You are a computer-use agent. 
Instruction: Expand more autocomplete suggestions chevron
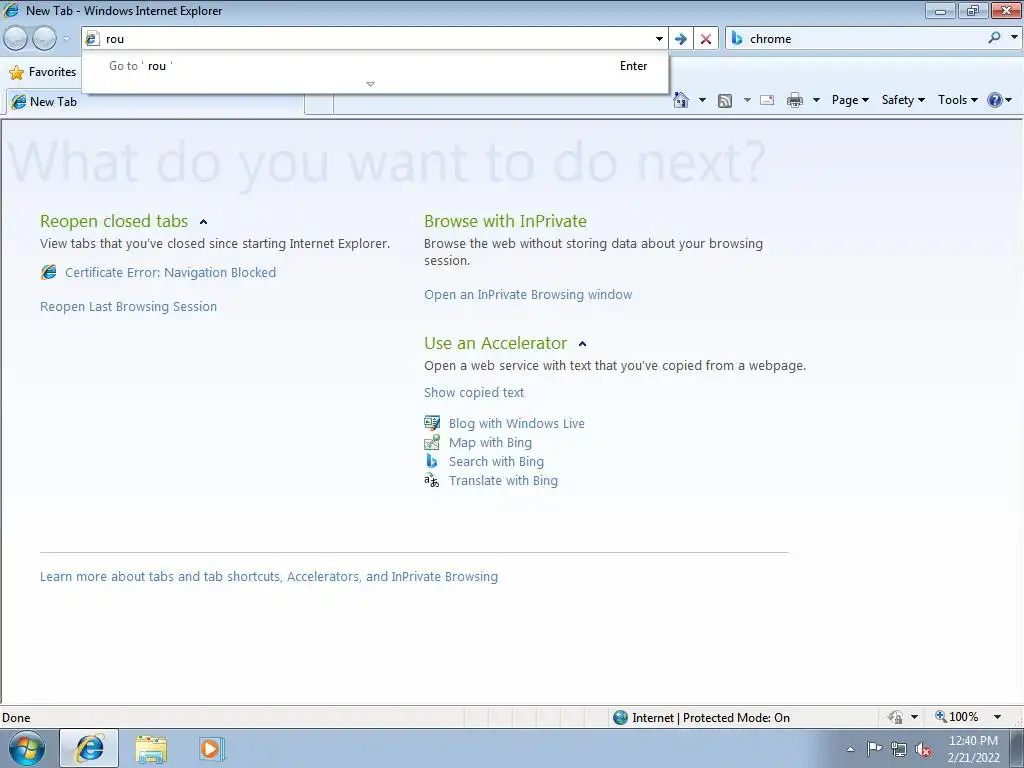tap(370, 84)
